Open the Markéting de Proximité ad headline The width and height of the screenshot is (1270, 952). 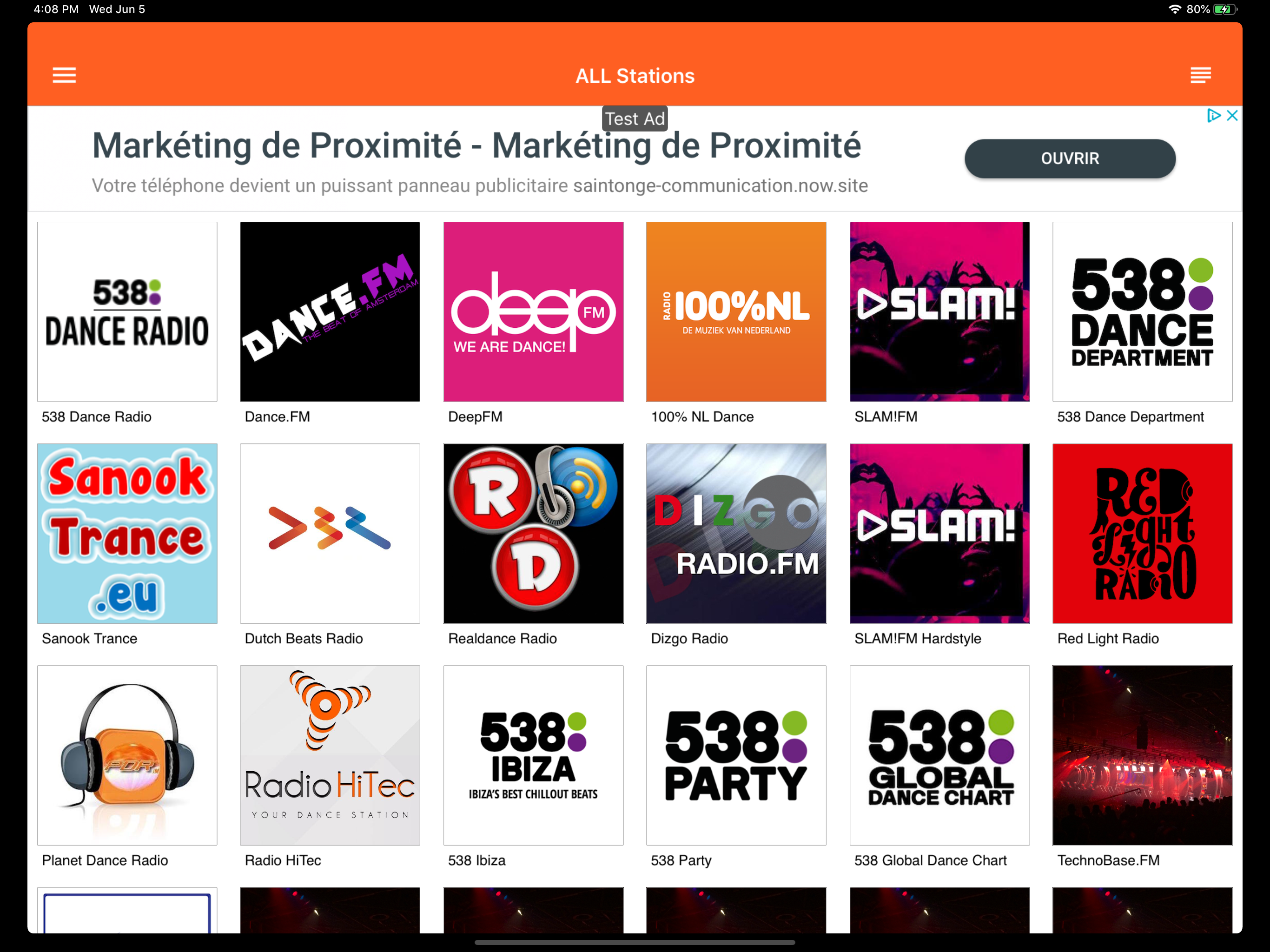tap(476, 145)
